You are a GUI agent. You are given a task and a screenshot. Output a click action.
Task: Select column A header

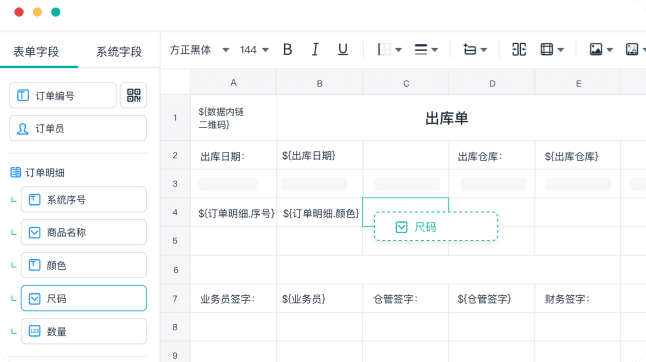[x=233, y=83]
